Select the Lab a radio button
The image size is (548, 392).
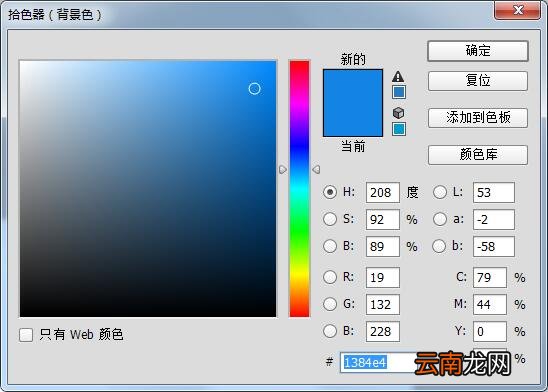(440, 219)
